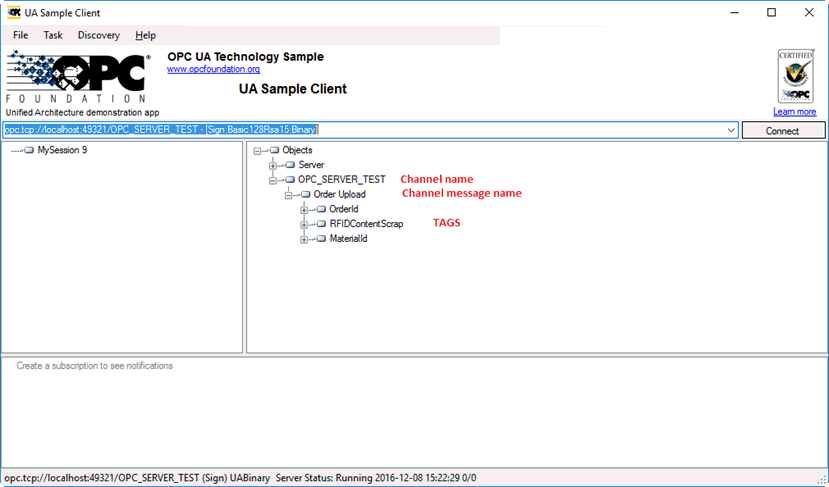Expand the RFIDContentScrap tag node
829x487 pixels.
304,225
